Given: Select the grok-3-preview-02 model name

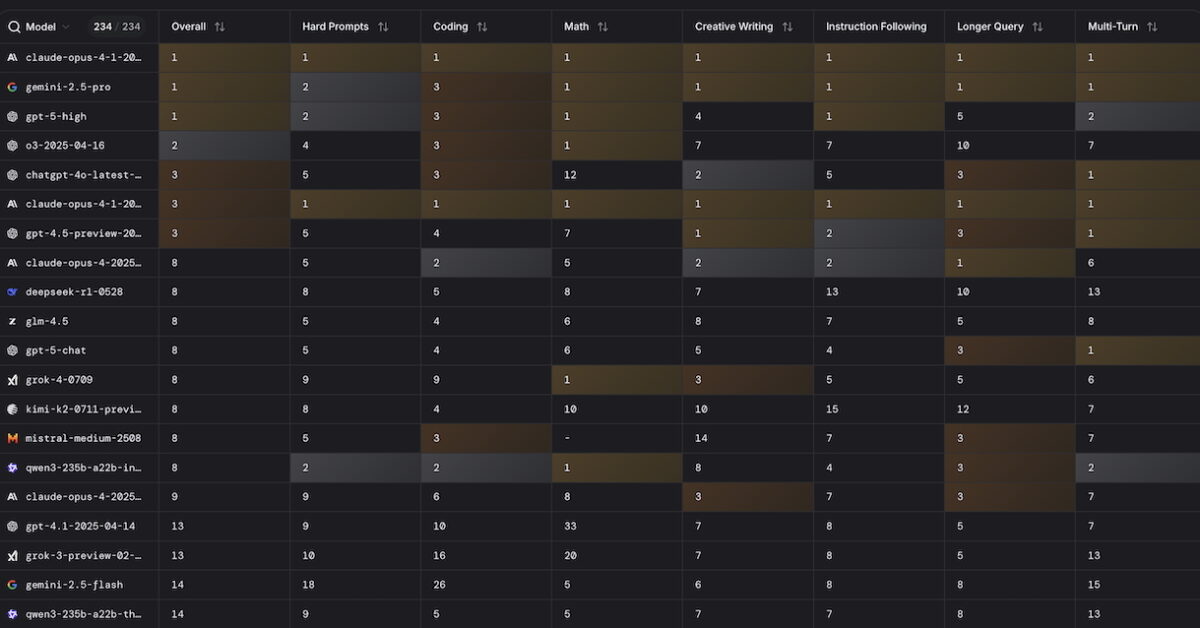Looking at the screenshot, I should pos(84,555).
